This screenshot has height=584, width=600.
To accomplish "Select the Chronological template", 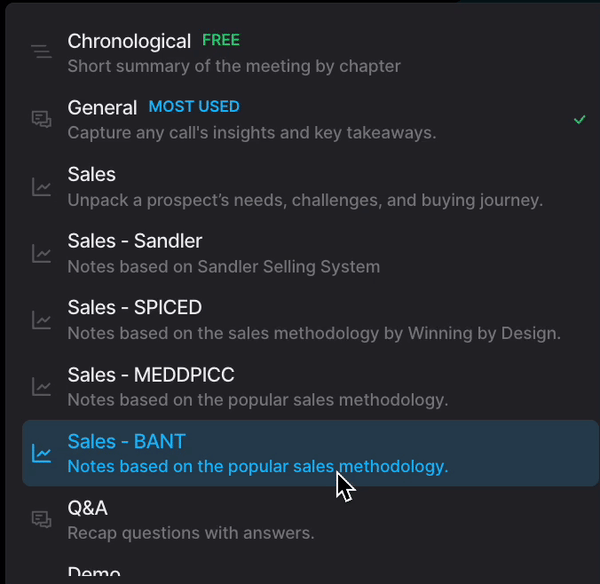I will (129, 42).
